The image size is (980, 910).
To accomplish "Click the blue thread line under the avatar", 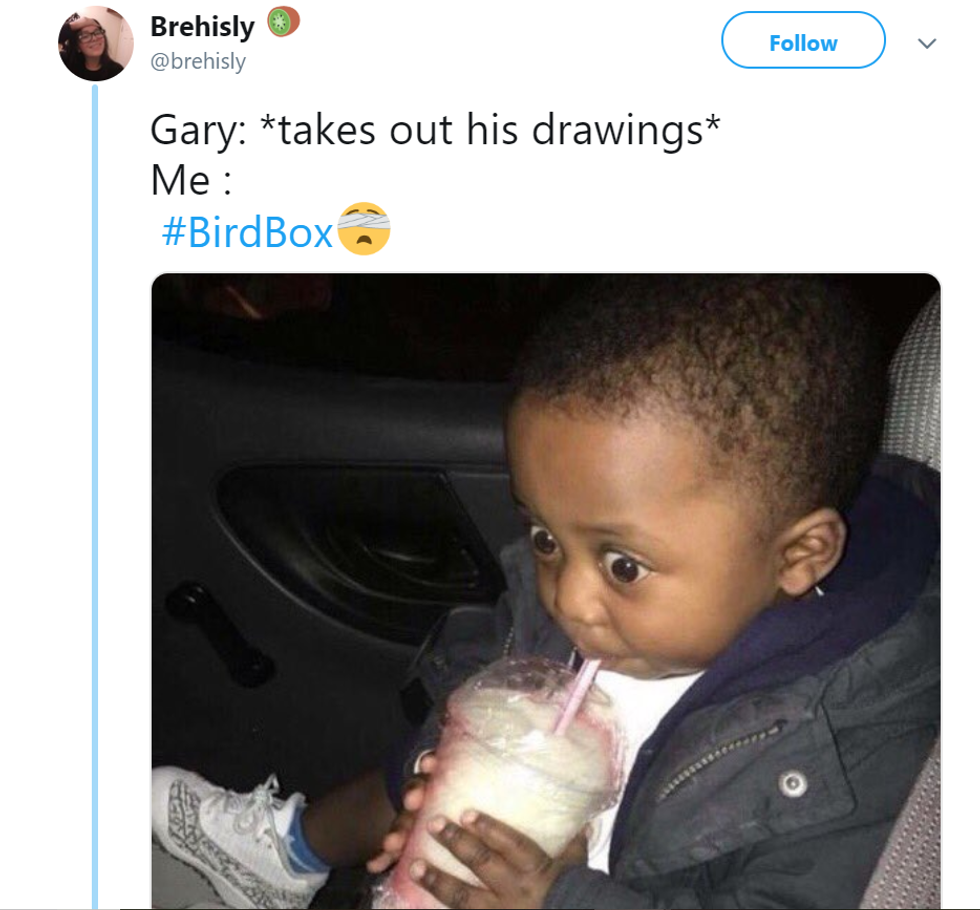I will (x=96, y=500).
